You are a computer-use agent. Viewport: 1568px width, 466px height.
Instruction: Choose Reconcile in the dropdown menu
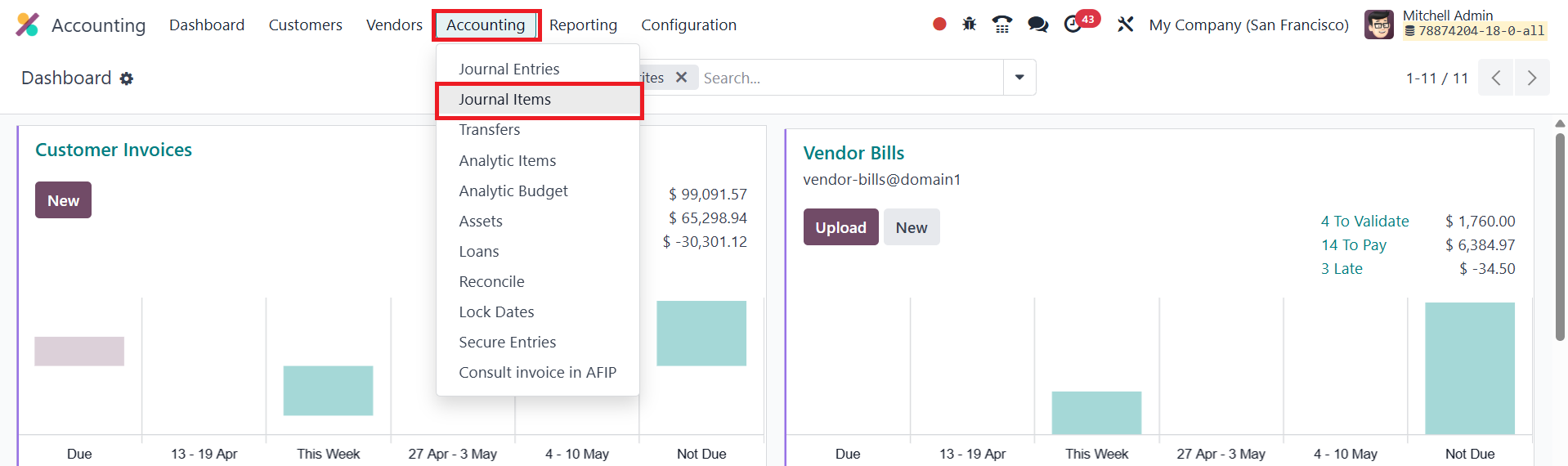tap(491, 282)
